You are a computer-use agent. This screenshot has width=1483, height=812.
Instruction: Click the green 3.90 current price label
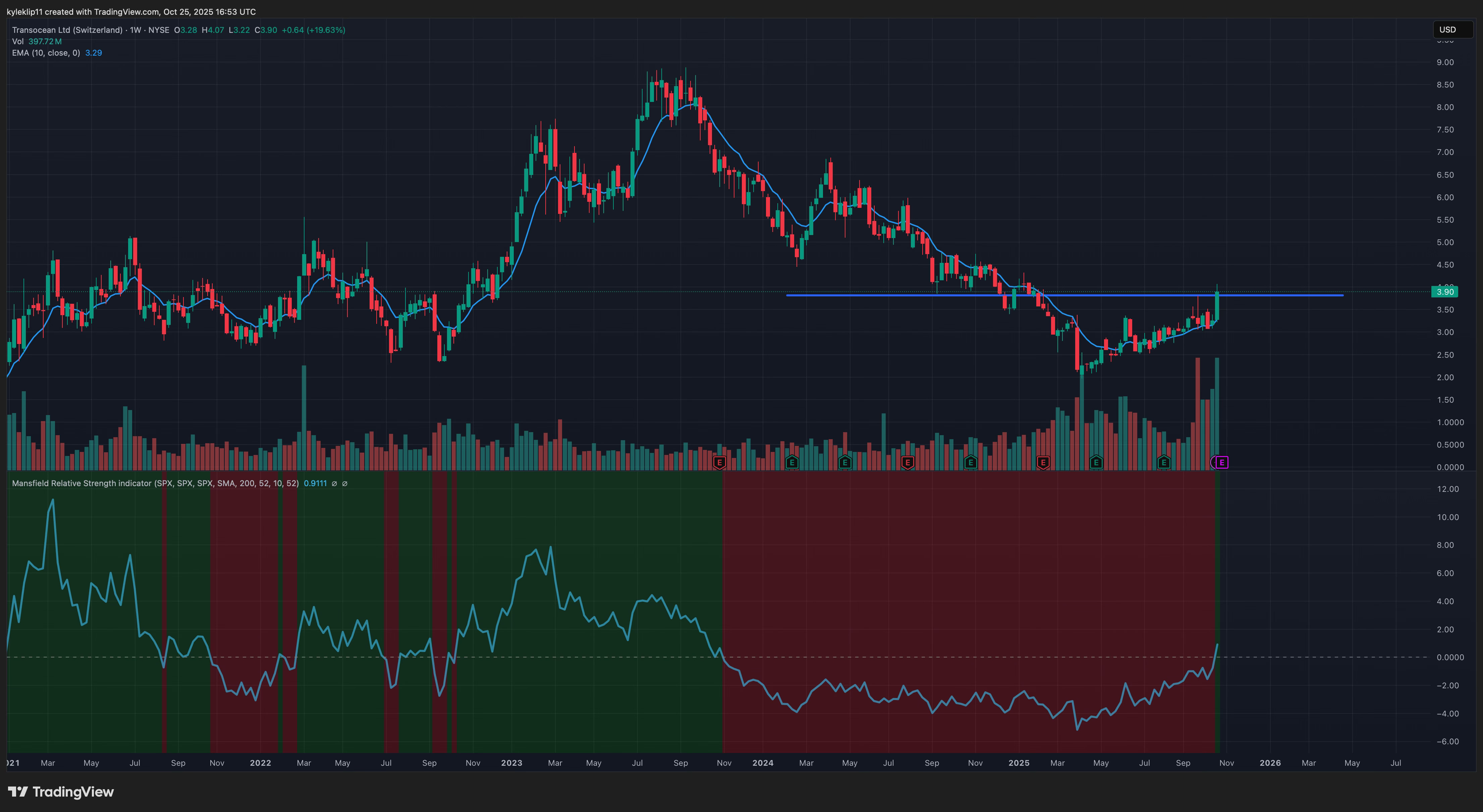(1445, 292)
